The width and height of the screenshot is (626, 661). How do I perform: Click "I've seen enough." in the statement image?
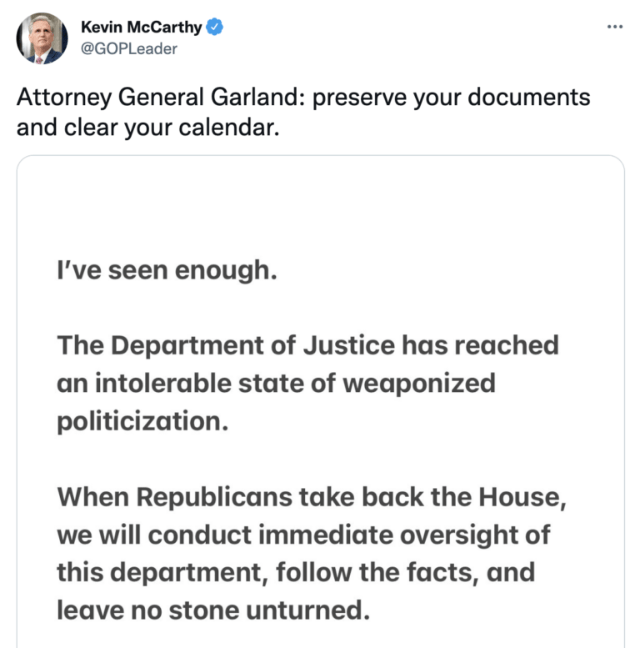166,270
